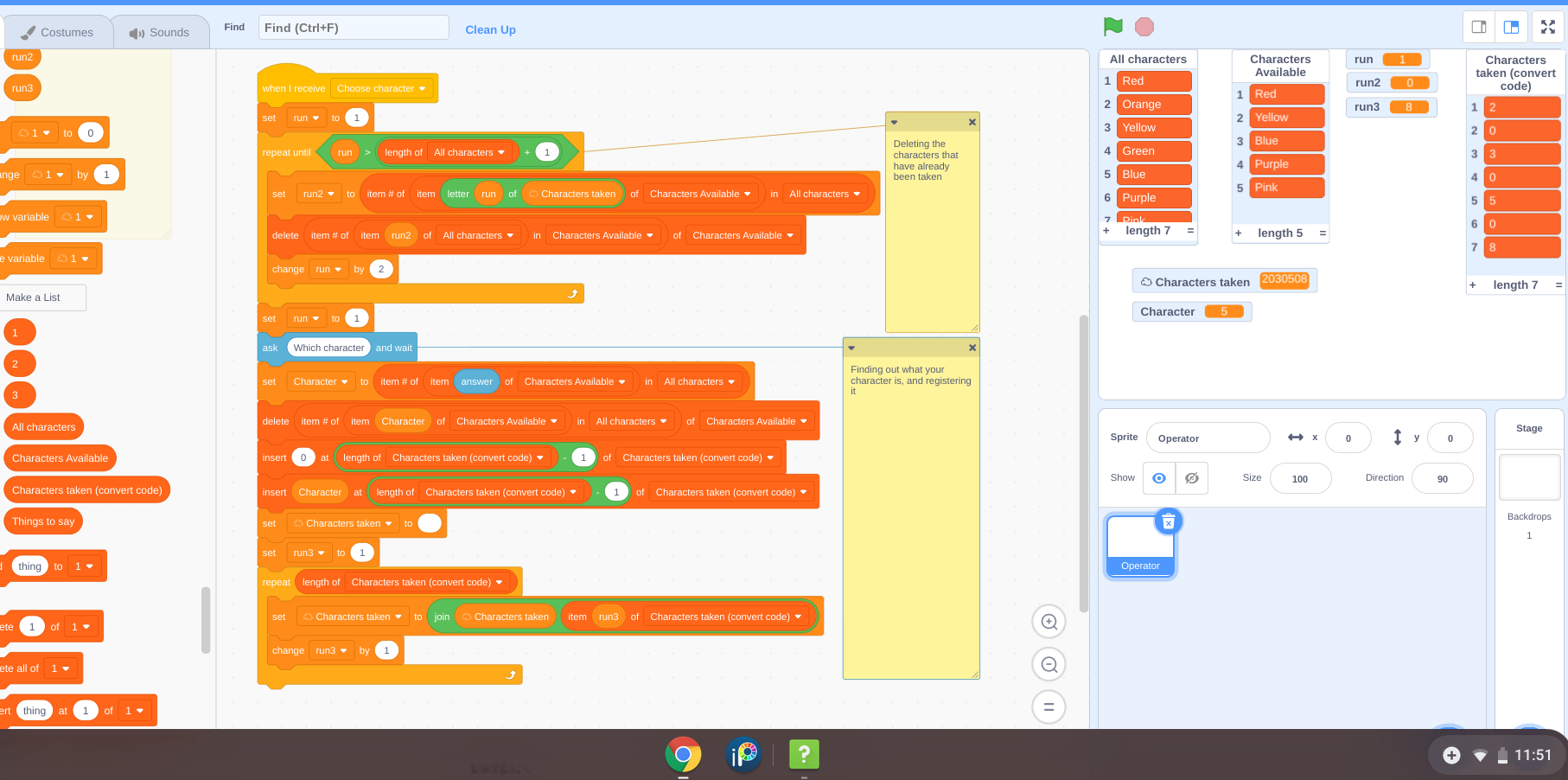Zoom out of the code workspace
1568x780 pixels.
pos(1049,664)
